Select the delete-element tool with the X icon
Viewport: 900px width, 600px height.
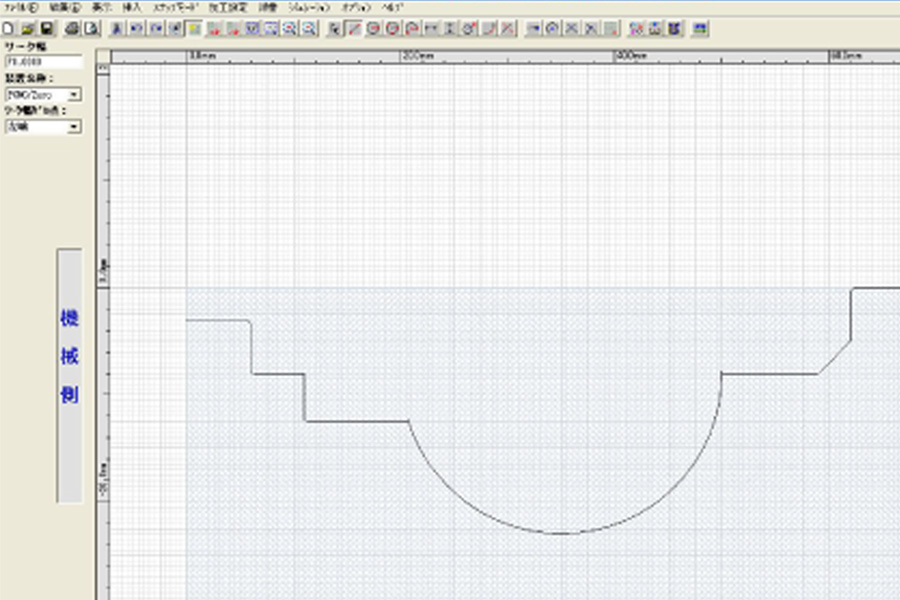pos(505,29)
